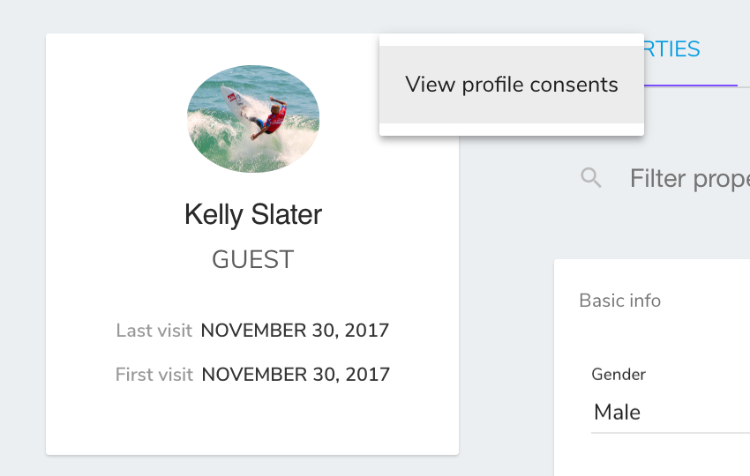
Task: Click the Gender field label
Action: coord(618,374)
